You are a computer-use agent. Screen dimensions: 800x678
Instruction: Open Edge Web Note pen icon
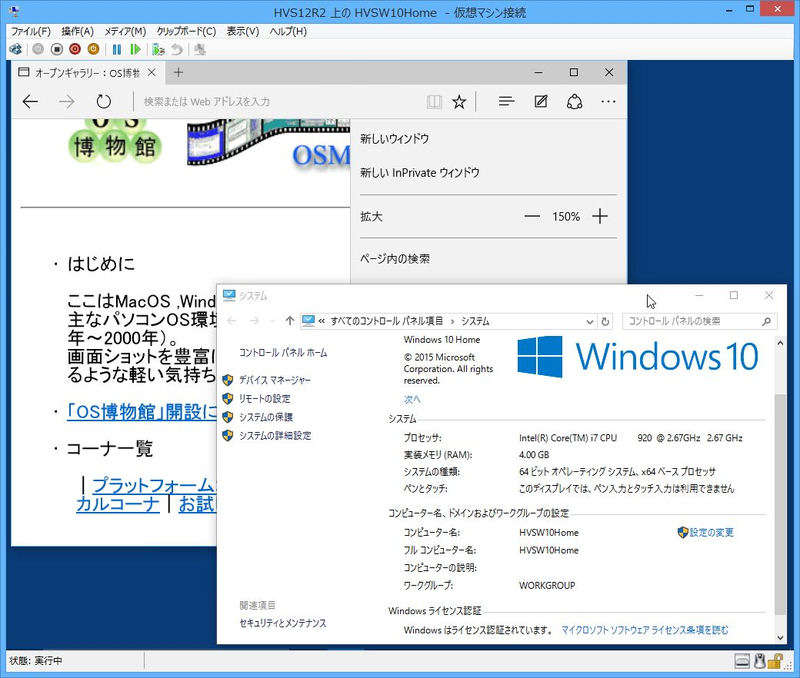[541, 102]
